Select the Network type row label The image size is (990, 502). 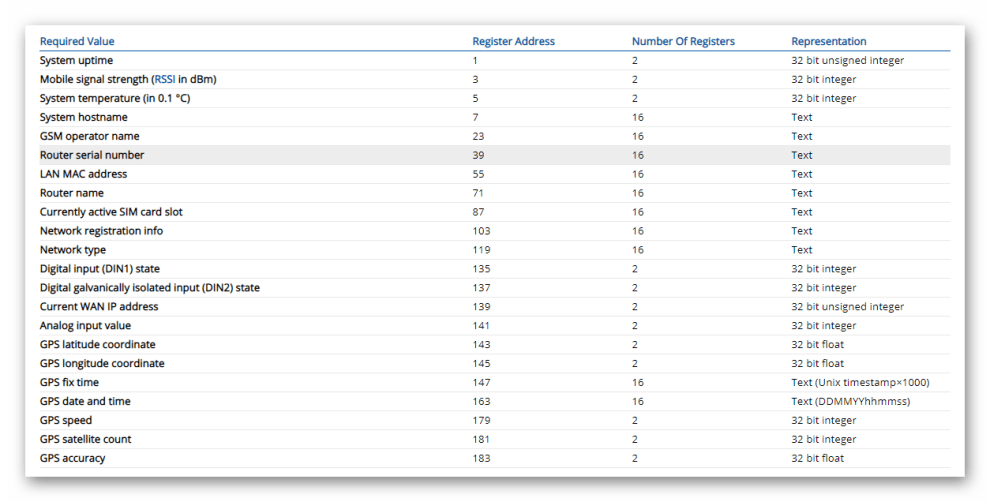[73, 250]
